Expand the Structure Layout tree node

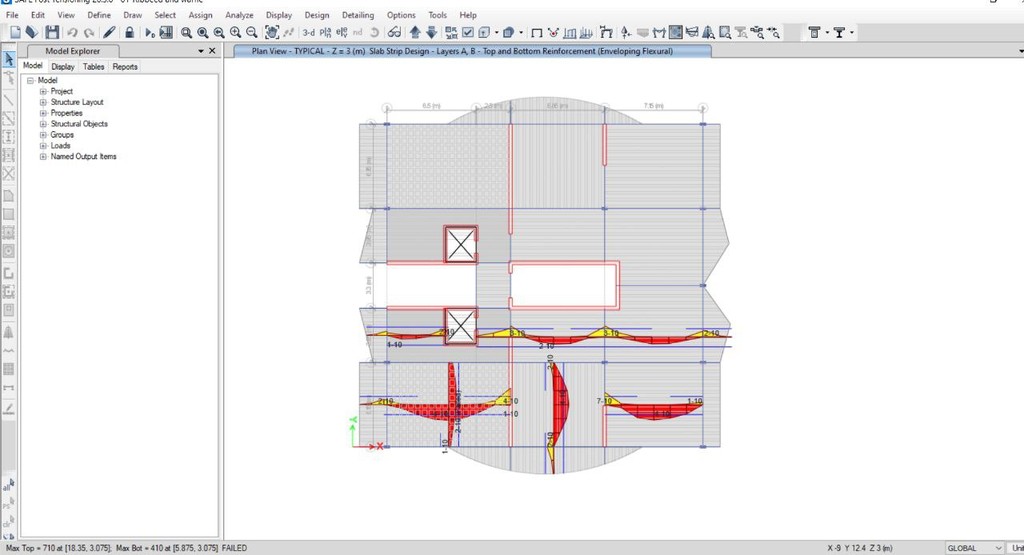click(x=43, y=102)
